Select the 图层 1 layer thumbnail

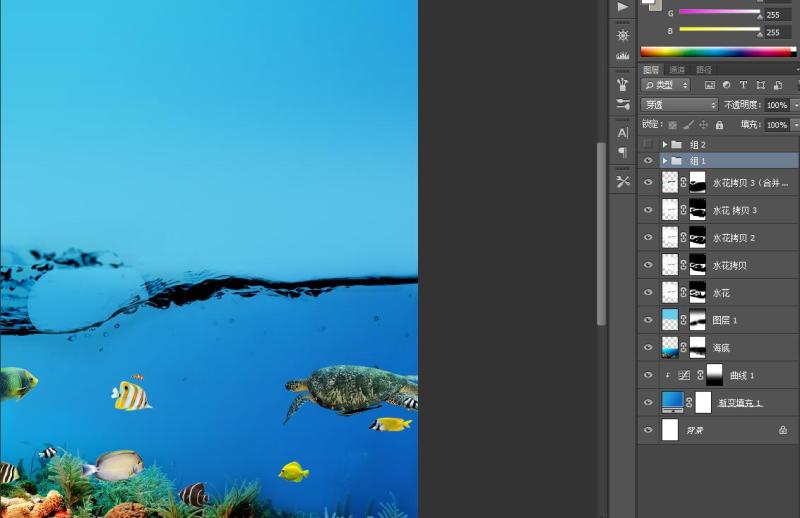[670, 320]
